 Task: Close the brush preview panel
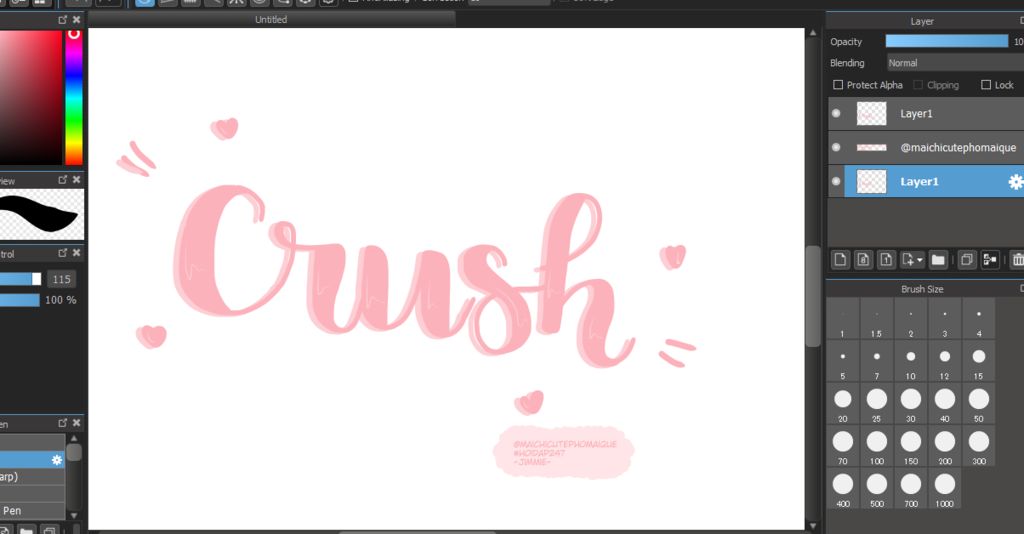[76, 180]
